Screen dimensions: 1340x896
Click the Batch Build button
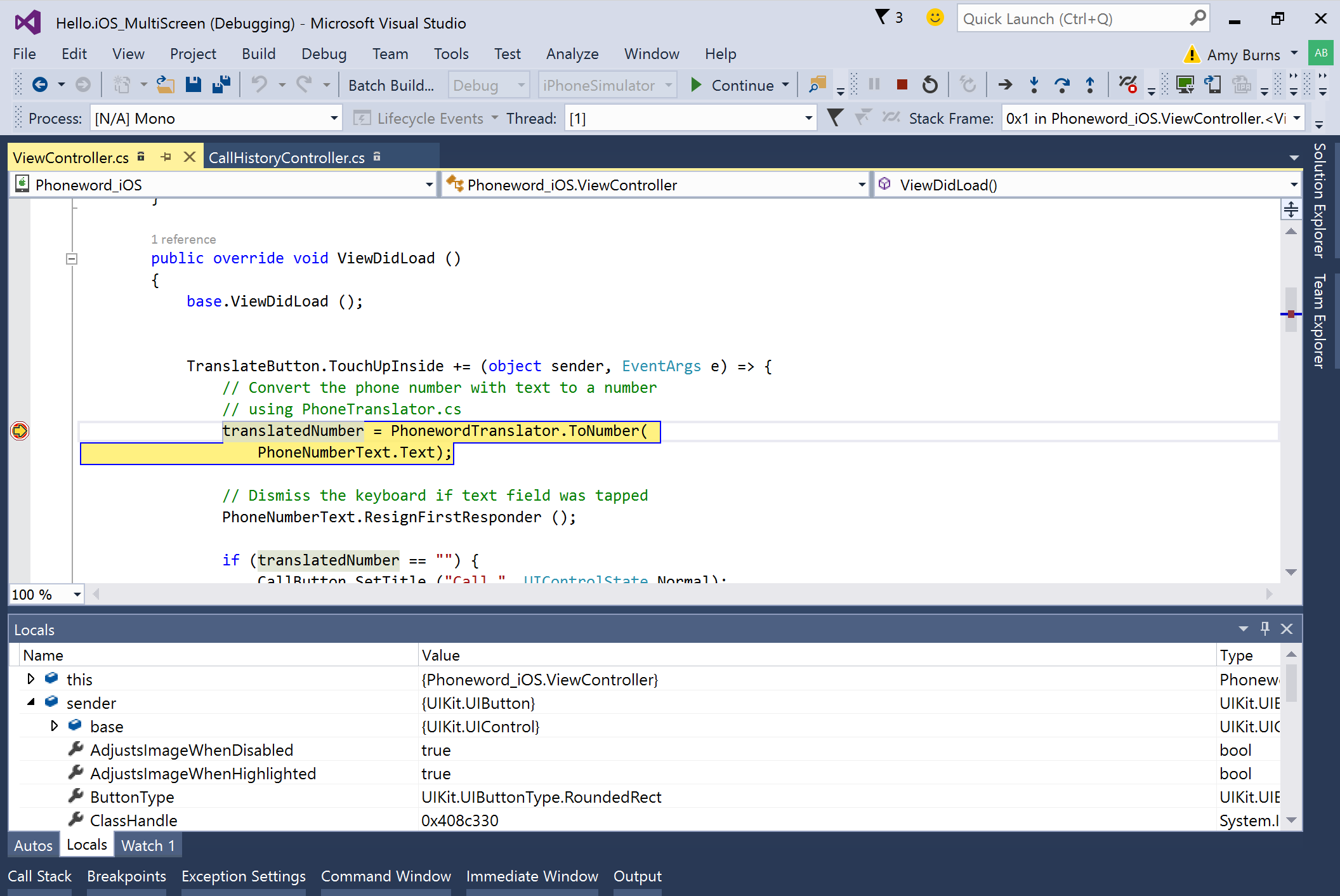click(x=391, y=84)
